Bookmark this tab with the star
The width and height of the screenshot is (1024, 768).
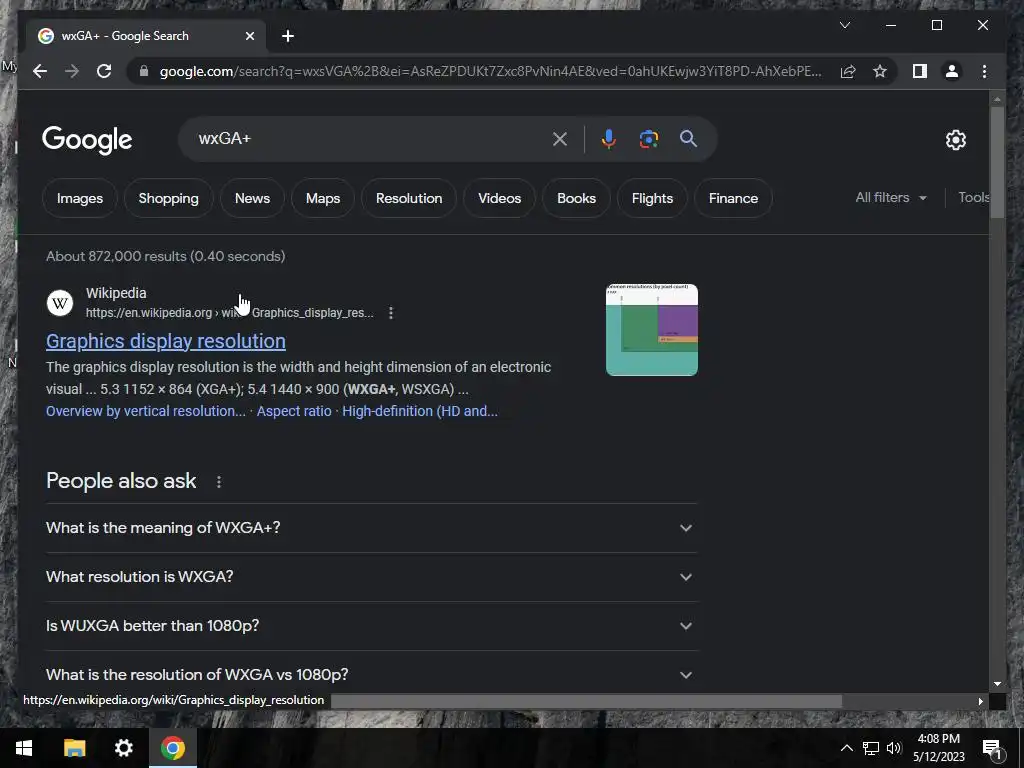pyautogui.click(x=880, y=71)
